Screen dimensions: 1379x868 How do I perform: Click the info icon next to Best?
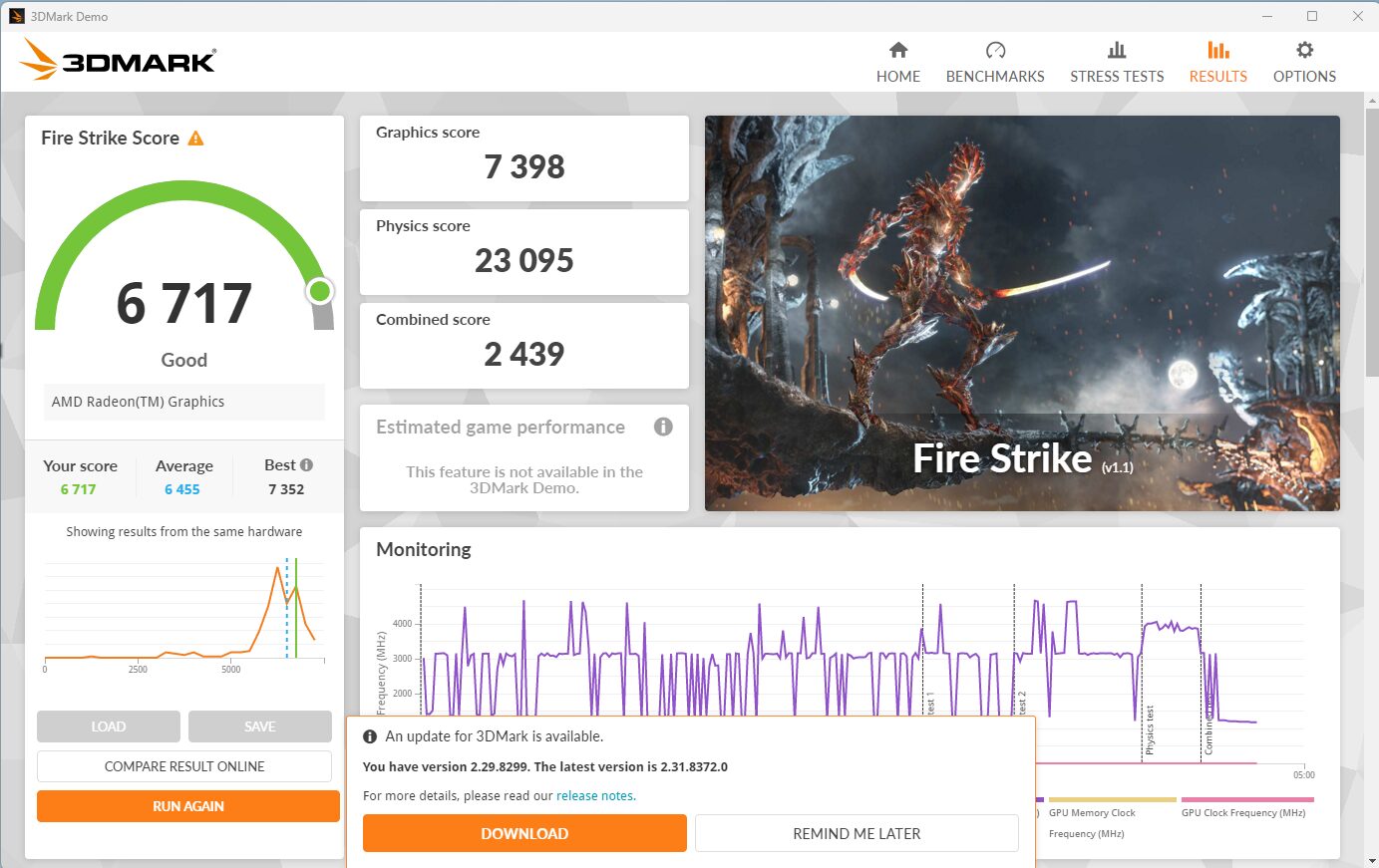(x=307, y=465)
